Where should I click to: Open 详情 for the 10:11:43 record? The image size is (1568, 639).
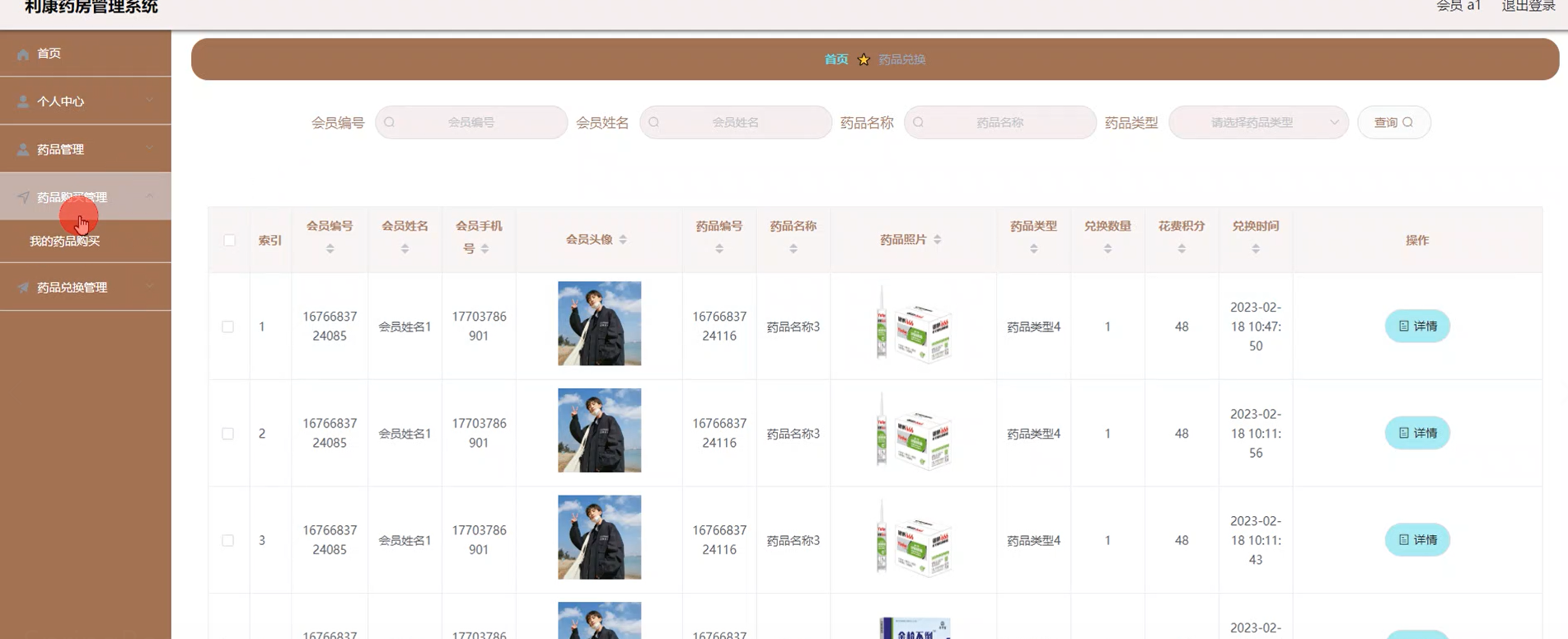[1417, 539]
